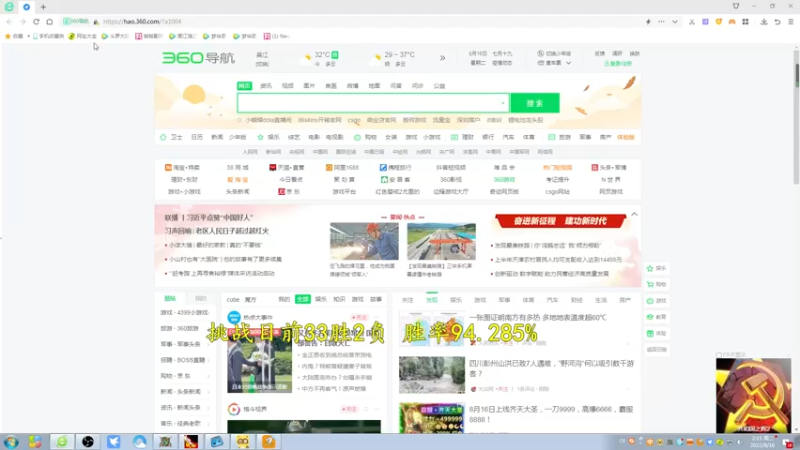Open the 天猫·直营 site link
The height and width of the screenshot is (450, 800).
pos(287,167)
